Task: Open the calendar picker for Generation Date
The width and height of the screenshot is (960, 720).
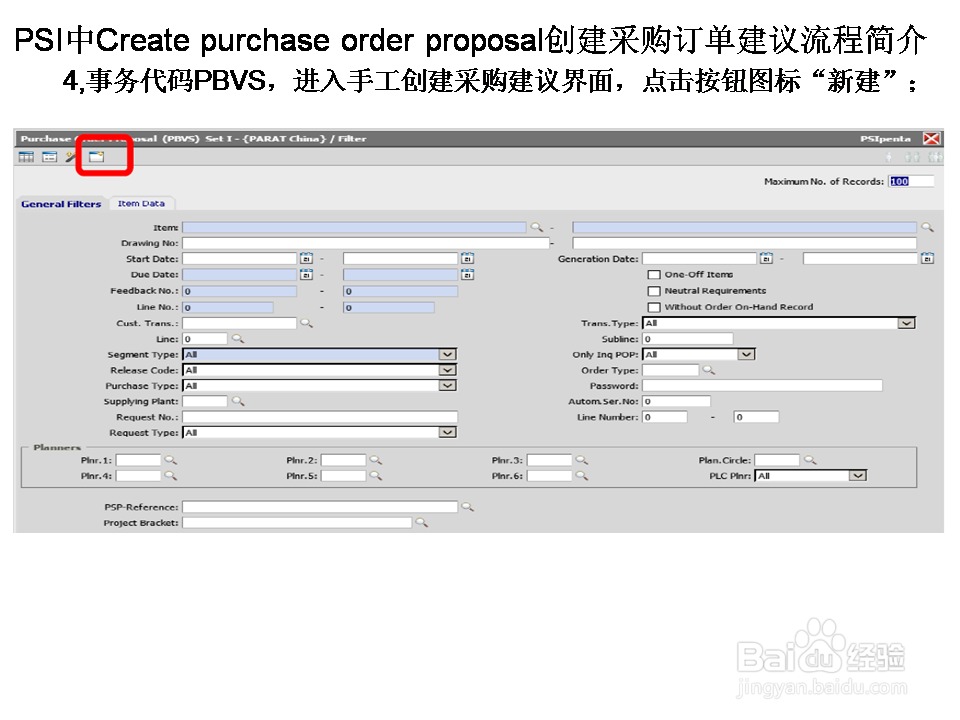Action: tap(766, 258)
